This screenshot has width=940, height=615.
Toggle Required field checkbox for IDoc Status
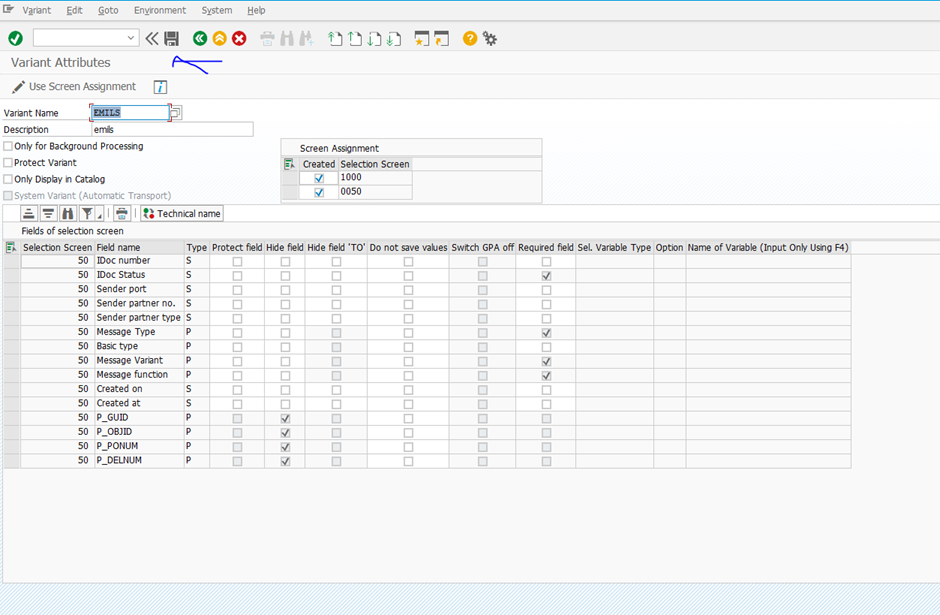546,275
